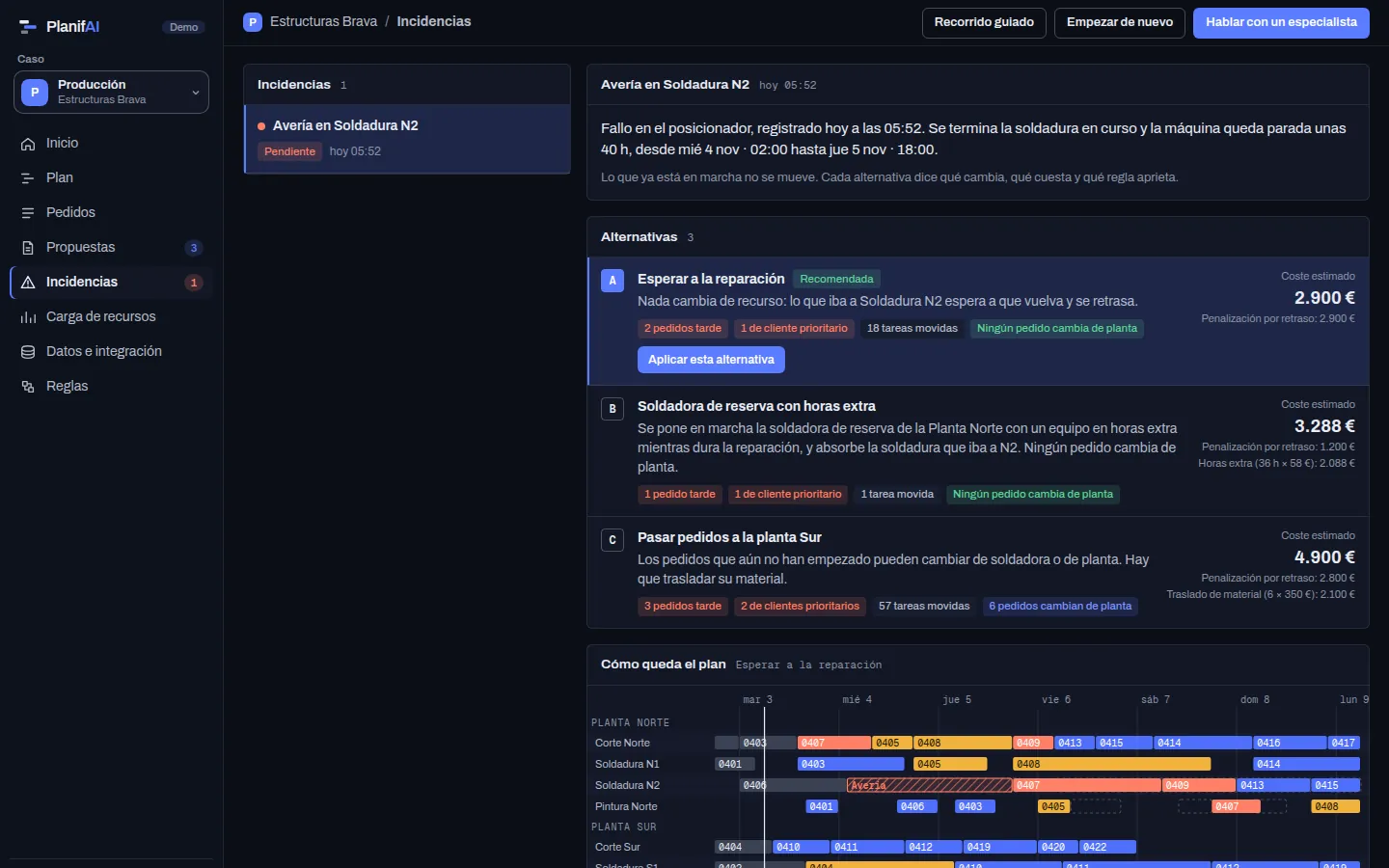Go to Estructuras Brava in breadcrumb
1389x868 pixels.
(323, 21)
